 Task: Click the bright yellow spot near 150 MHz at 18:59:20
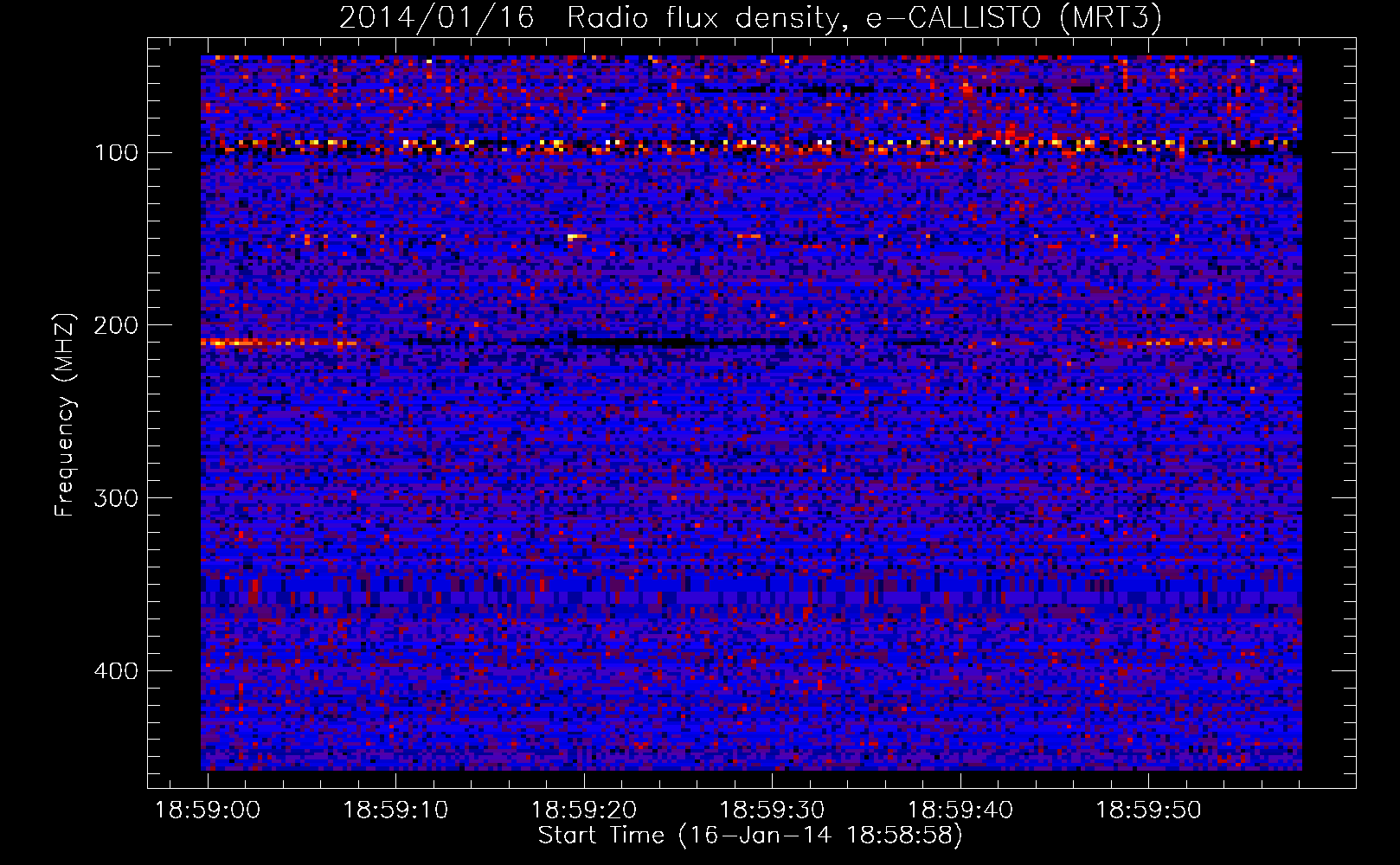click(576, 236)
